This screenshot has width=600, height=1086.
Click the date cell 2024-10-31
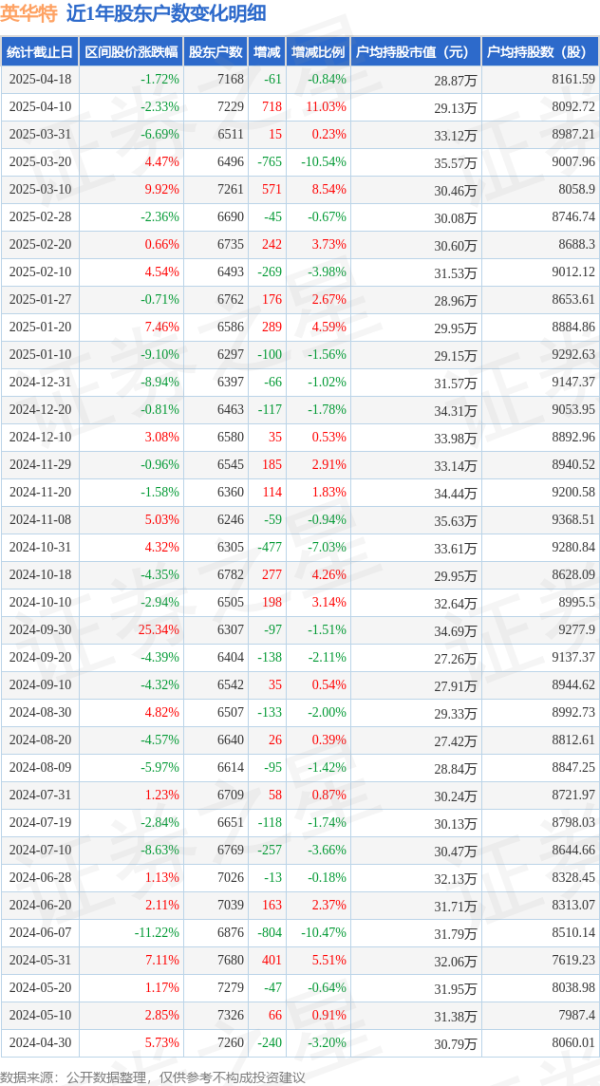coord(41,548)
